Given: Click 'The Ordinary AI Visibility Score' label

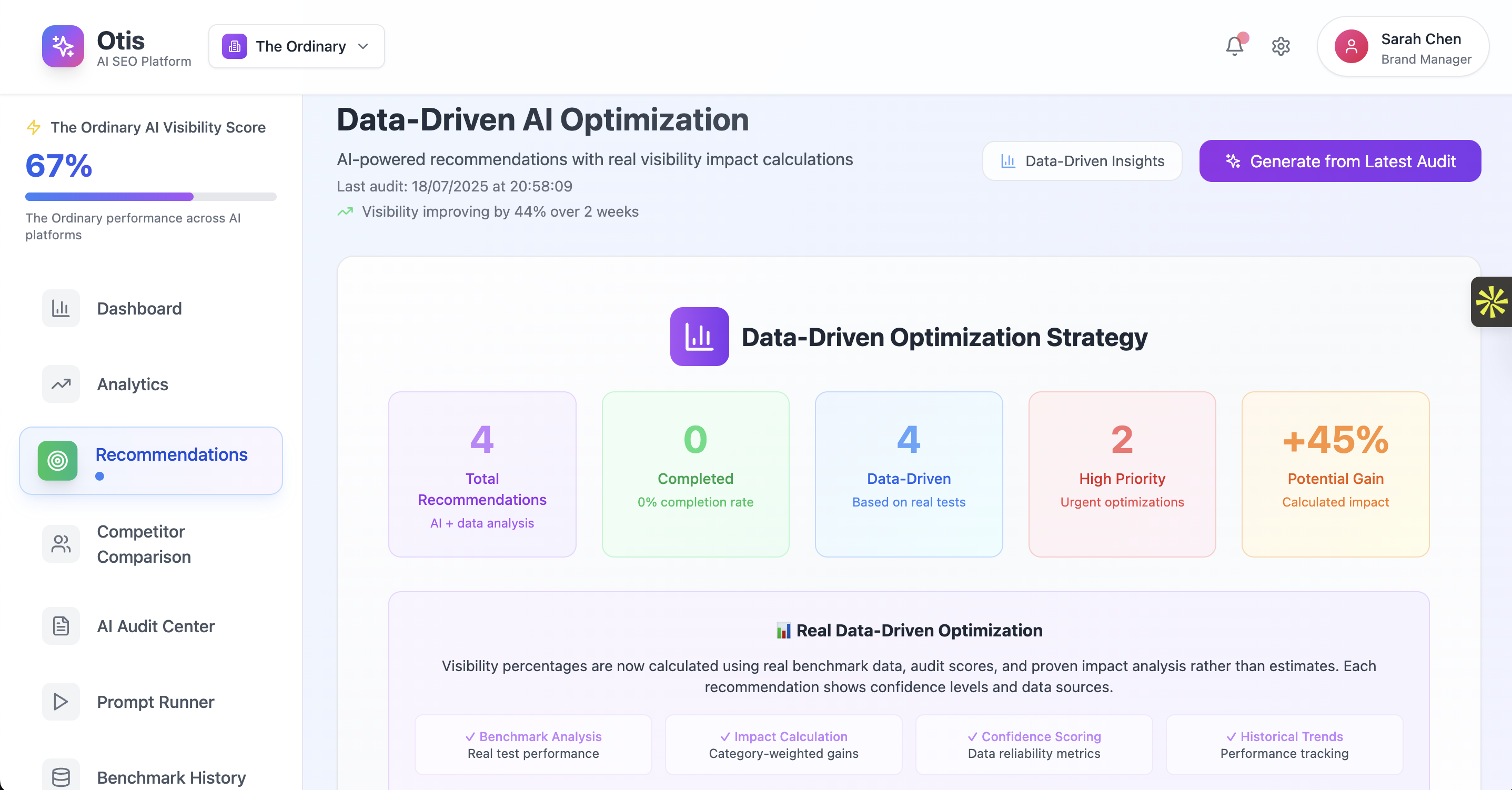Looking at the screenshot, I should [x=158, y=127].
